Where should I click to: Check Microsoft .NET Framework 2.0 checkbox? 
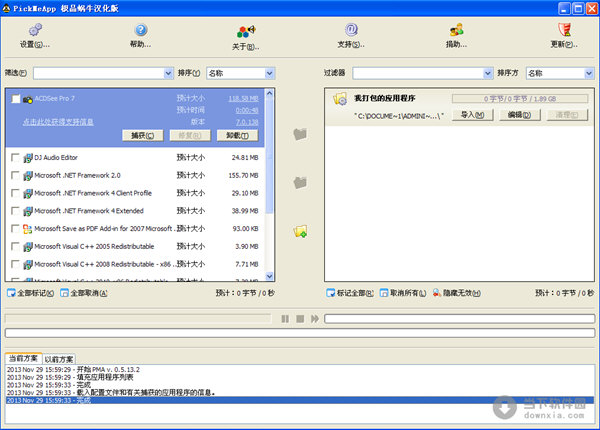click(15, 175)
